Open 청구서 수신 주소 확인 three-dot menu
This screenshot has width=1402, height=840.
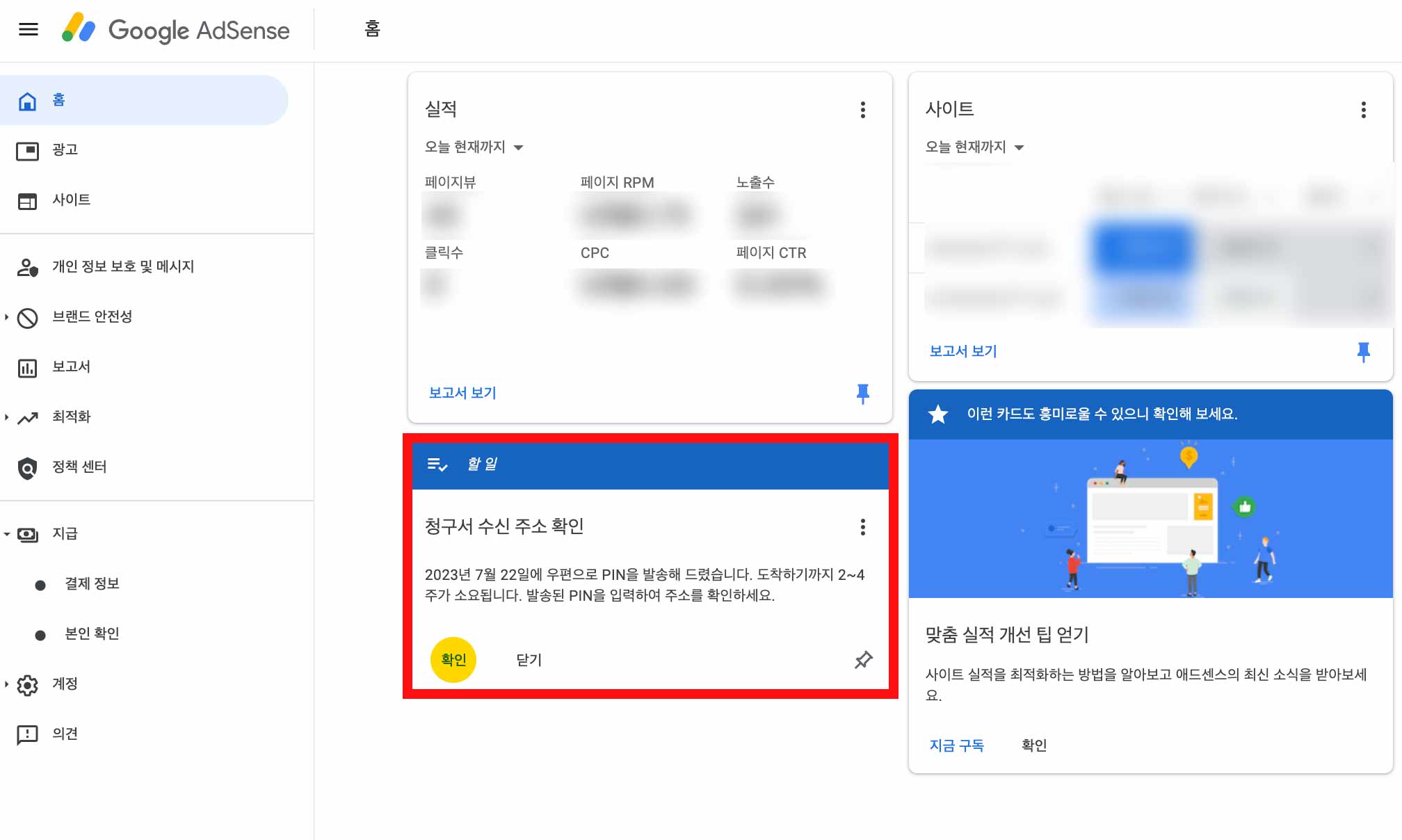(862, 527)
